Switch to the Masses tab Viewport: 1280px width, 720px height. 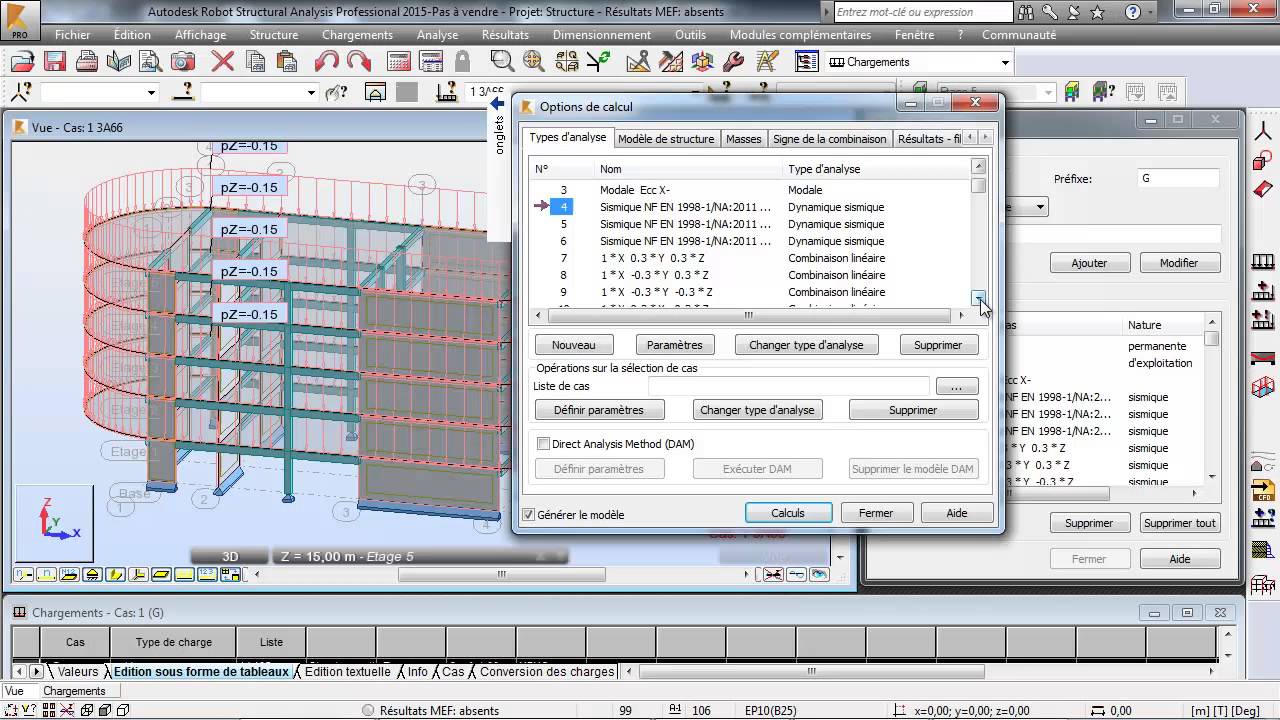[x=743, y=139]
